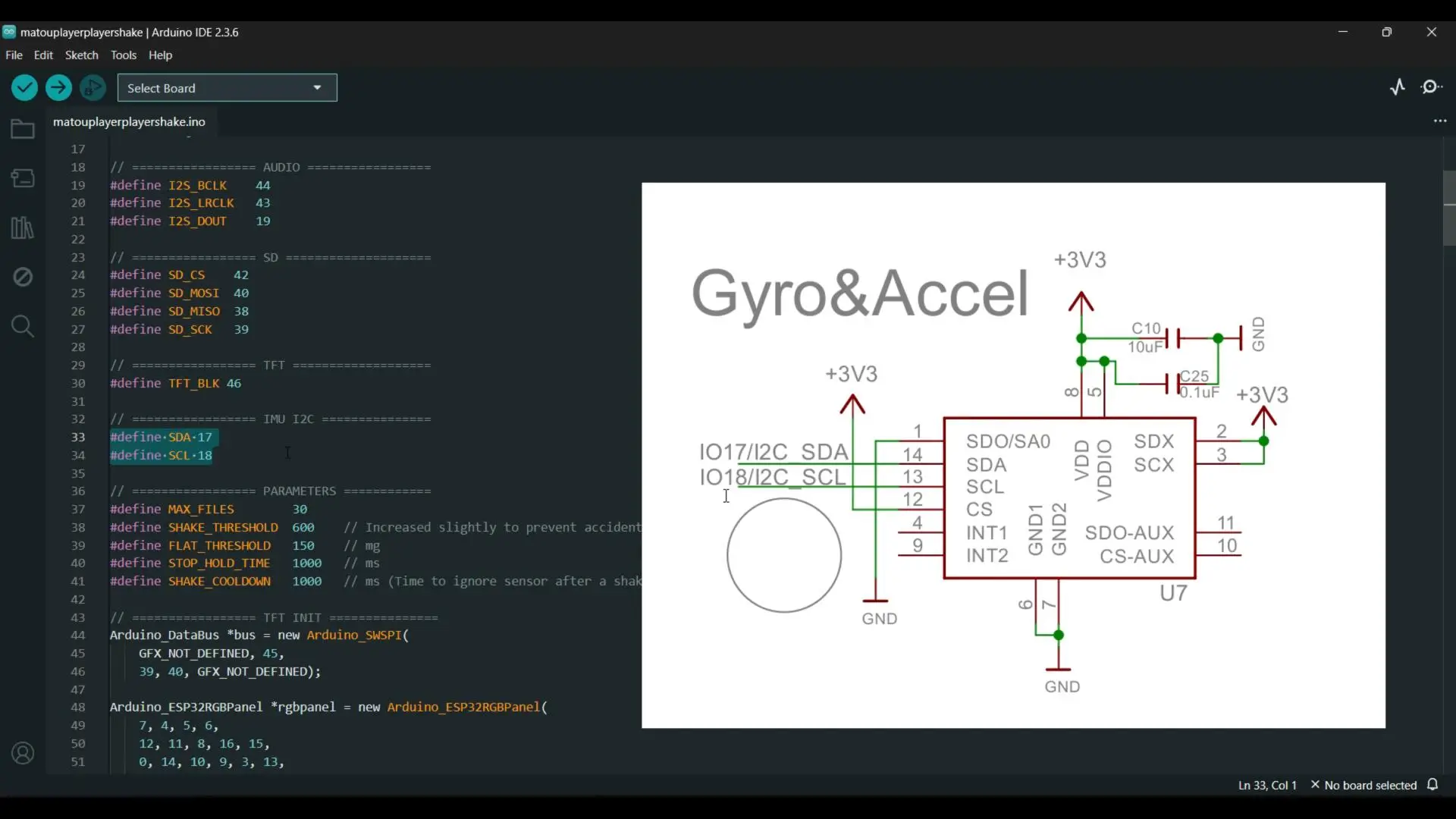Click the I2S_DOUT define line

[x=190, y=221]
